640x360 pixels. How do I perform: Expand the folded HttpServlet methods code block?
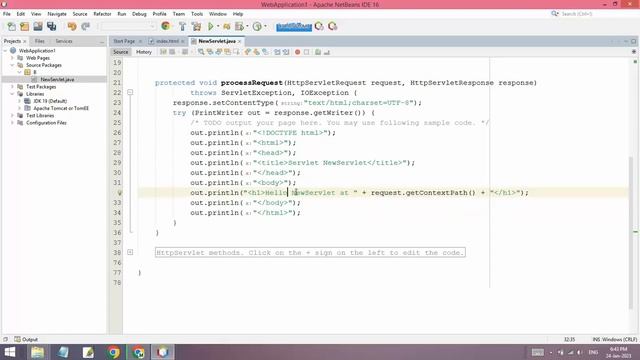coord(130,252)
